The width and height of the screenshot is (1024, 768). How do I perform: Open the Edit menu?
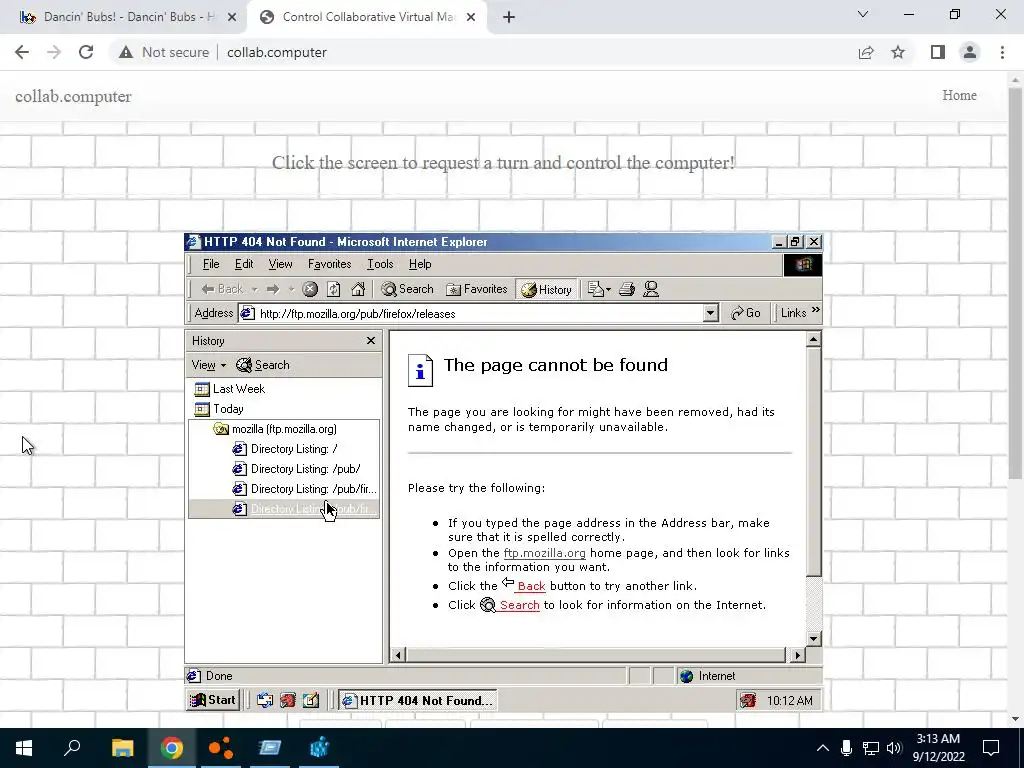pos(244,264)
